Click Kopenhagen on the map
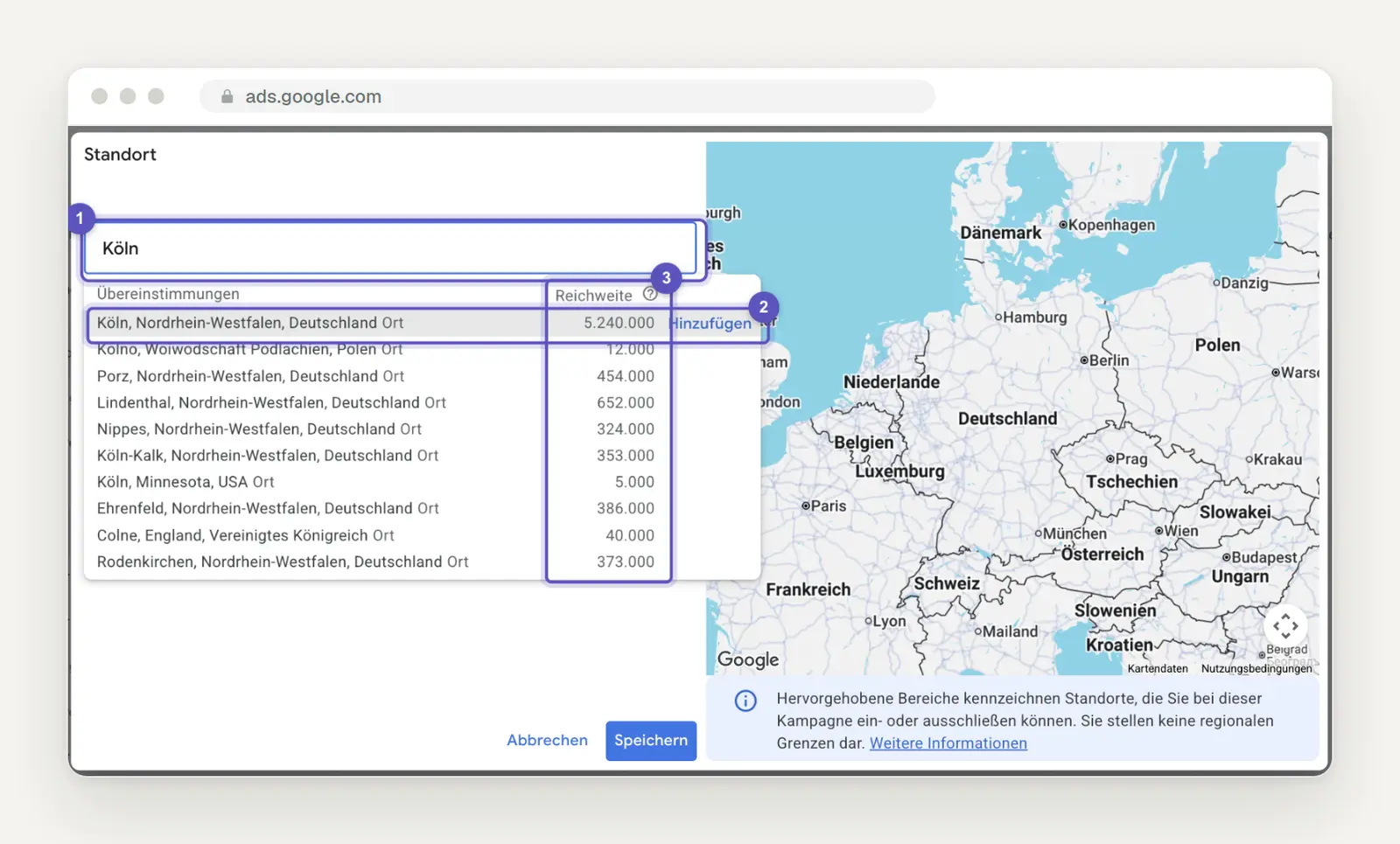This screenshot has width=1400, height=844. coord(1107,225)
